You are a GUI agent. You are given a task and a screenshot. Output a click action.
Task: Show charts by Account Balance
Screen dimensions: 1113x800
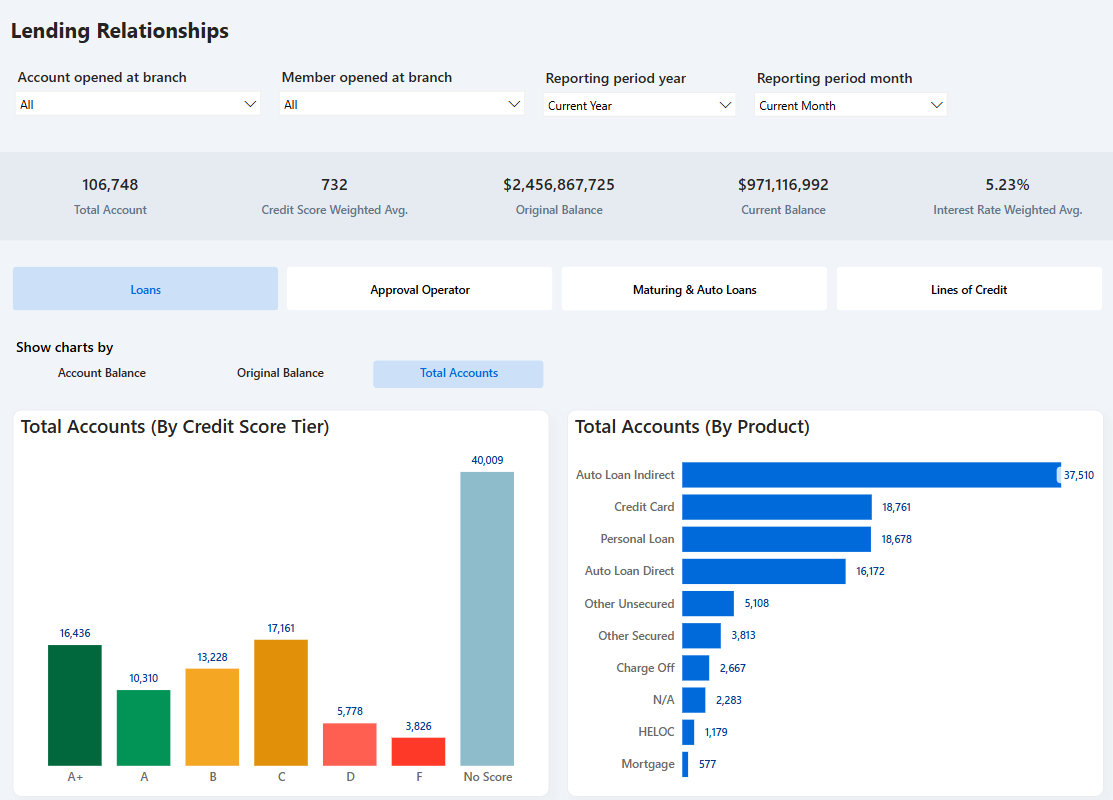tap(102, 373)
